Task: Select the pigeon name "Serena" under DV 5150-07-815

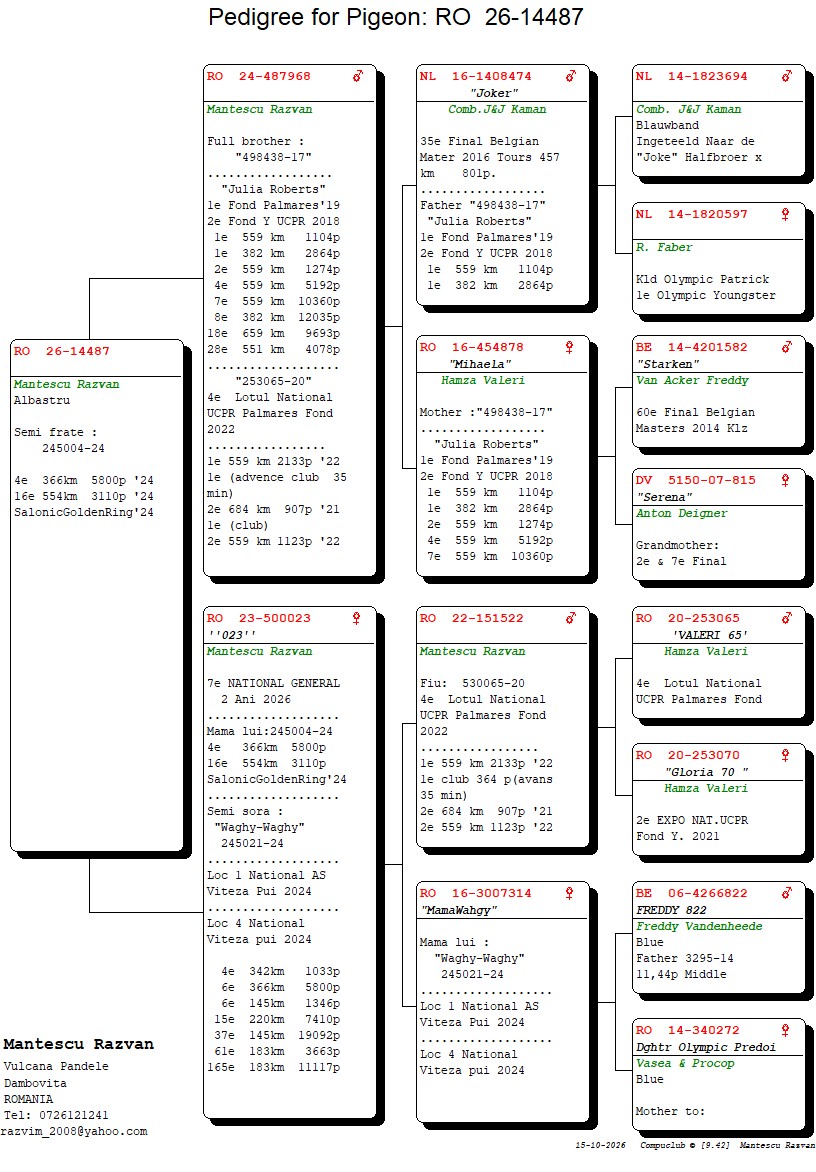Action: coord(664,497)
